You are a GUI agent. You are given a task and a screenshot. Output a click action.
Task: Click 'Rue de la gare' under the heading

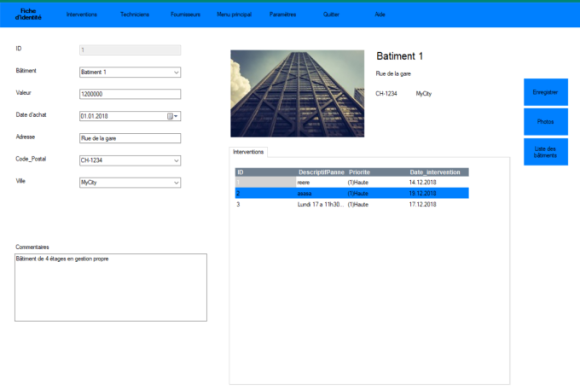[393, 74]
